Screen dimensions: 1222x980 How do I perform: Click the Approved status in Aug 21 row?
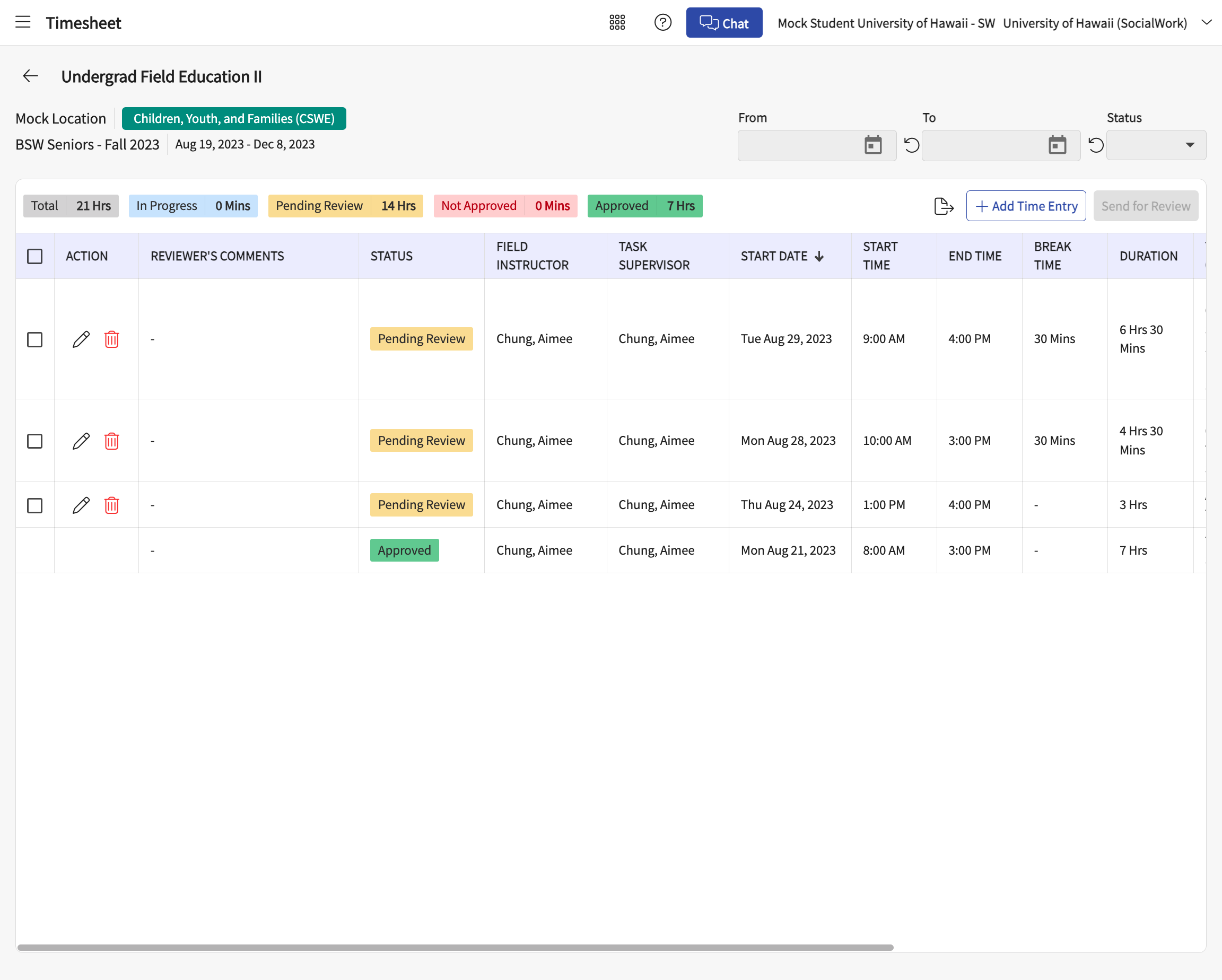pyautogui.click(x=405, y=550)
